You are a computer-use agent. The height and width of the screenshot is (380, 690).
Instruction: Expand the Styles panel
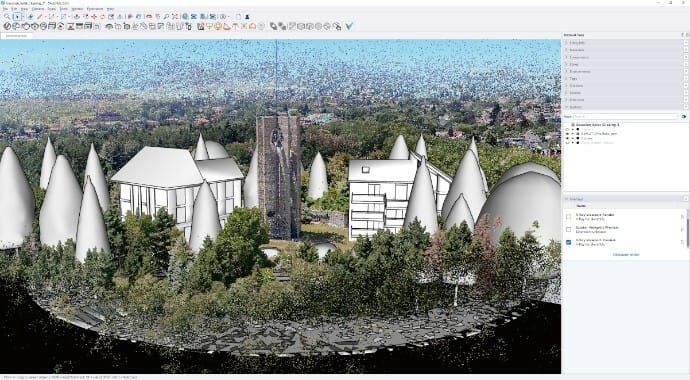(623, 64)
